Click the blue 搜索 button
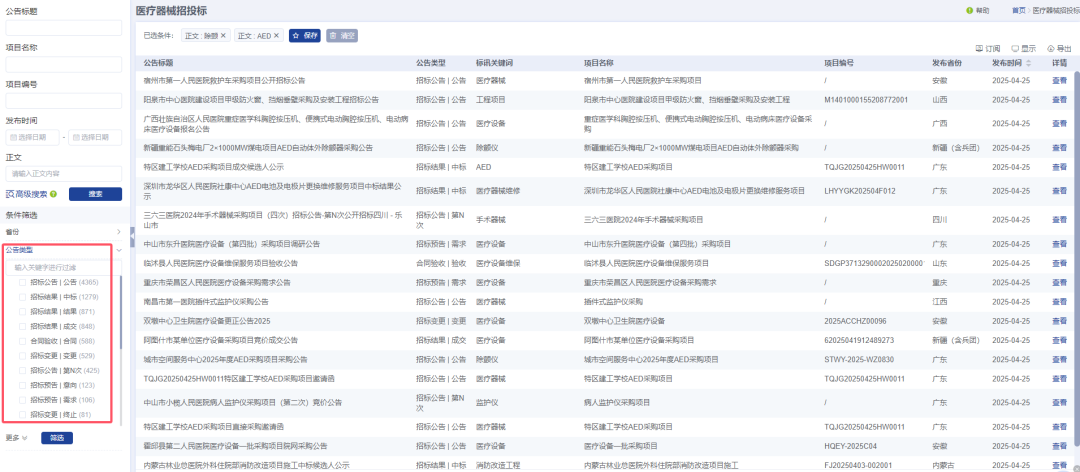The image size is (1080, 472). click(x=95, y=194)
